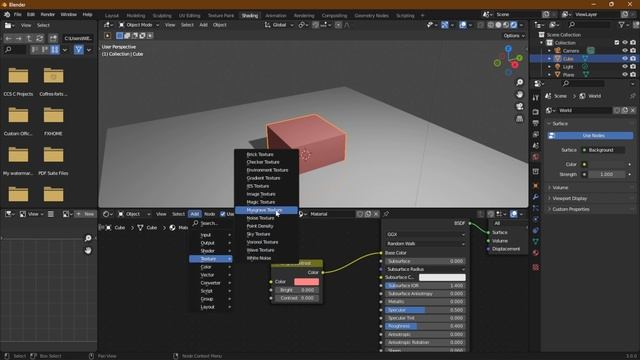The image size is (640, 360).
Task: Hide the Plane object in outliner
Action: 625,75
